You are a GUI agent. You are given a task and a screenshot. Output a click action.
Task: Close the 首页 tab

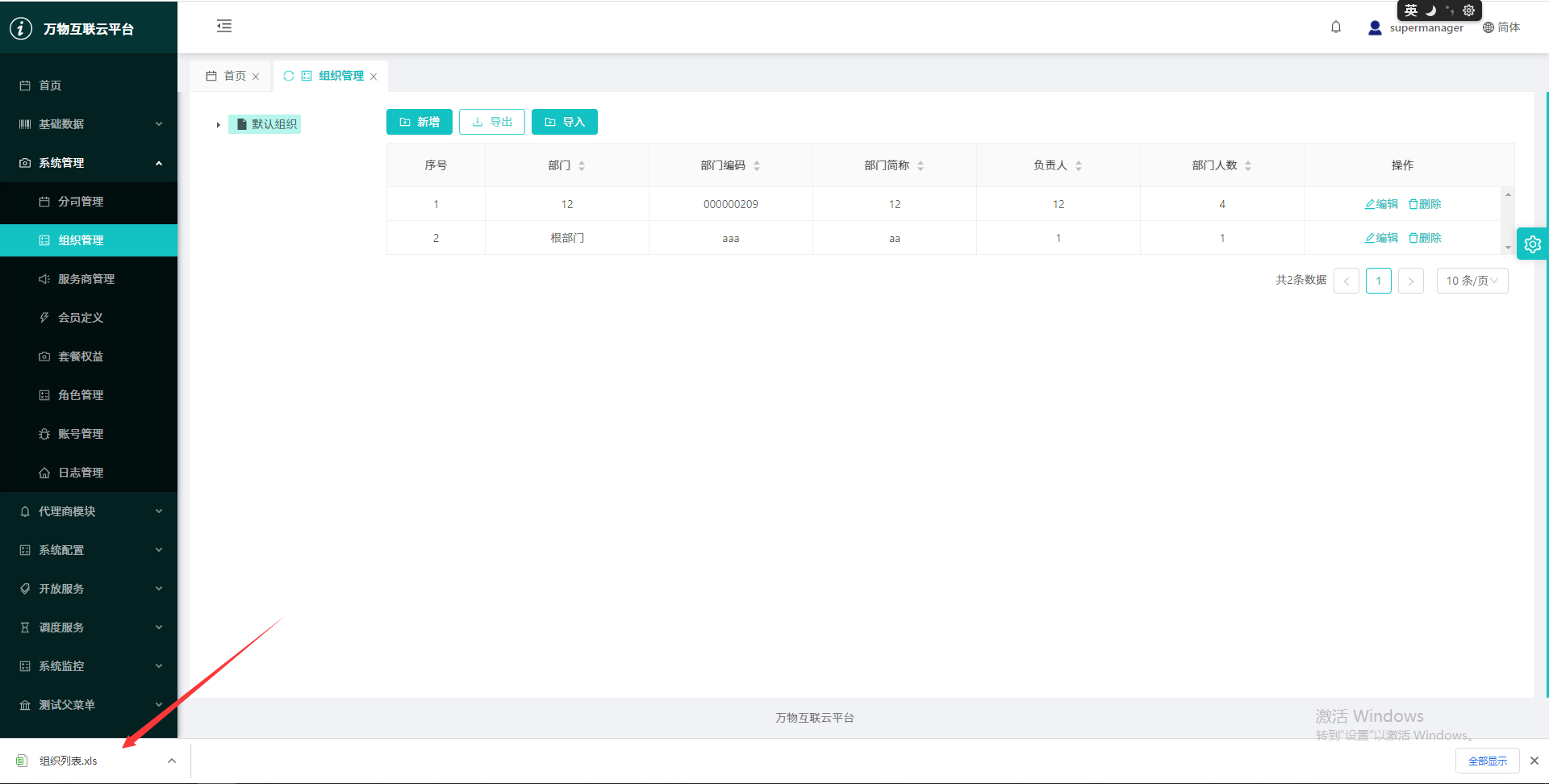[x=256, y=77]
